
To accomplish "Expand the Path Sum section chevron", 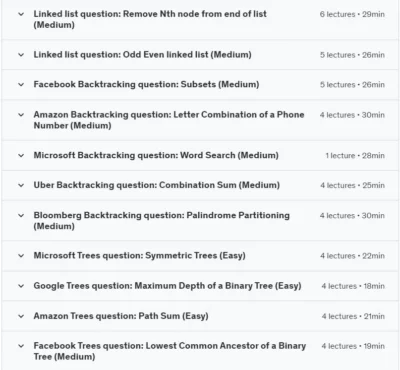I will click(x=21, y=316).
